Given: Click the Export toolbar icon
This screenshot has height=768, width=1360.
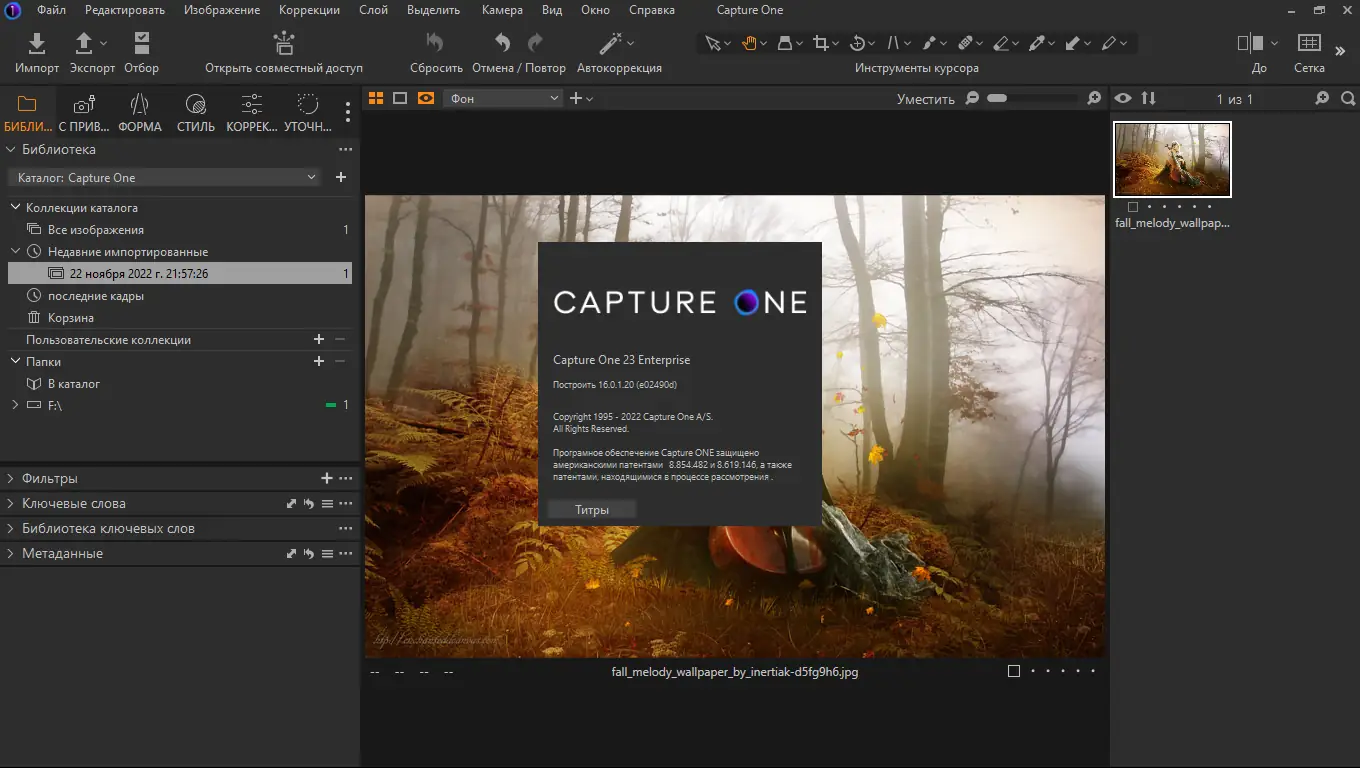Looking at the screenshot, I should (85, 43).
